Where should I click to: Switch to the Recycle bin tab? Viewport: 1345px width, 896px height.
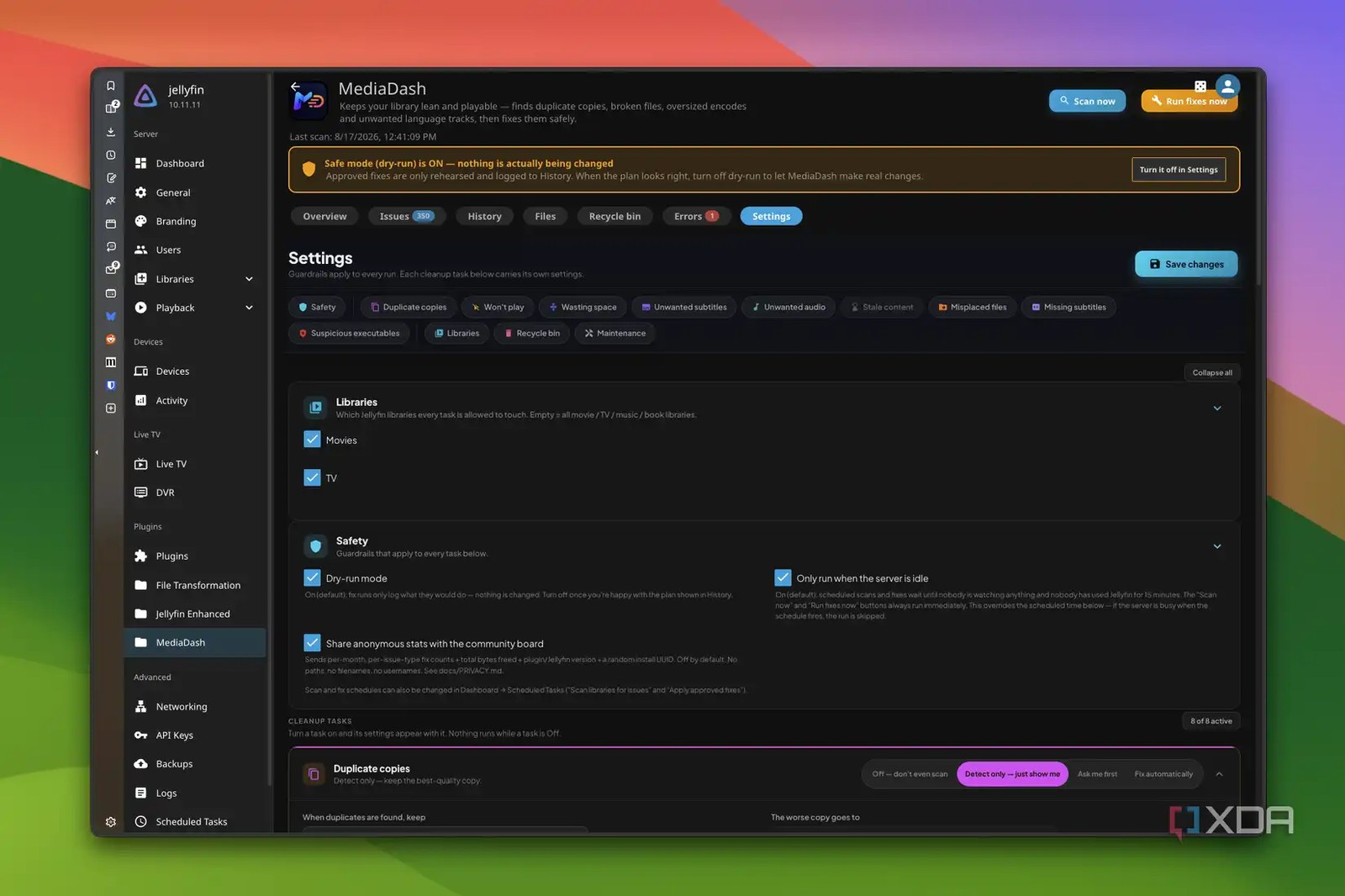614,216
